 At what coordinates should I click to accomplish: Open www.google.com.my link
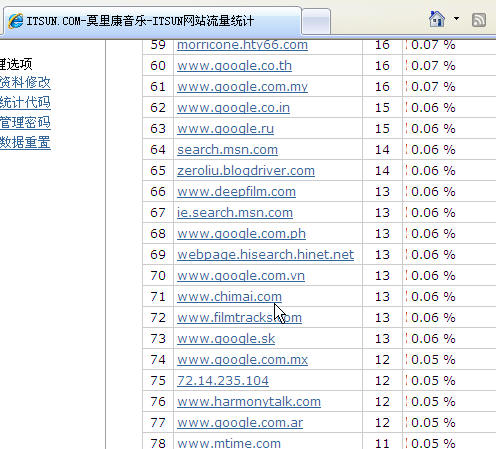tap(242, 87)
